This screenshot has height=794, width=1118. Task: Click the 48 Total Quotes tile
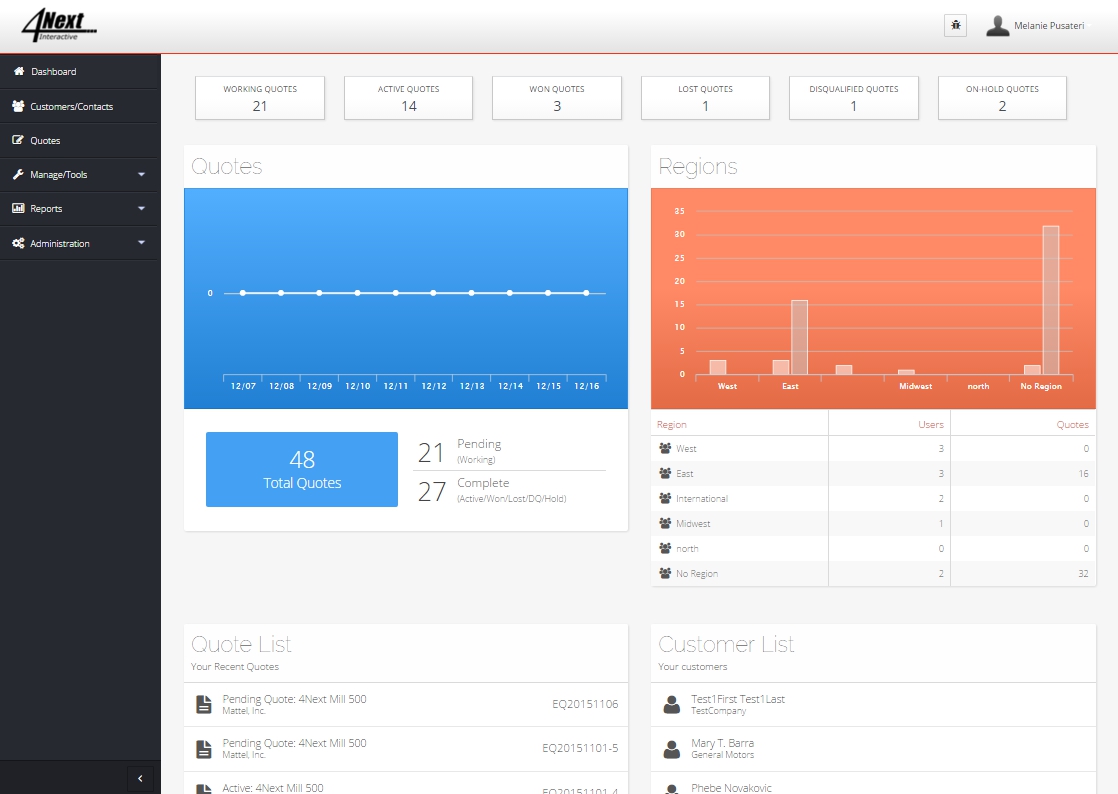[302, 470]
